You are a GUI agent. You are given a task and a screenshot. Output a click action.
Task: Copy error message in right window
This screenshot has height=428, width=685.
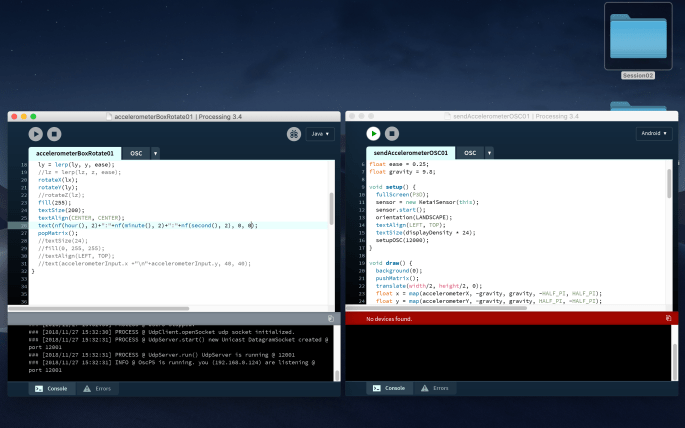click(x=668, y=318)
